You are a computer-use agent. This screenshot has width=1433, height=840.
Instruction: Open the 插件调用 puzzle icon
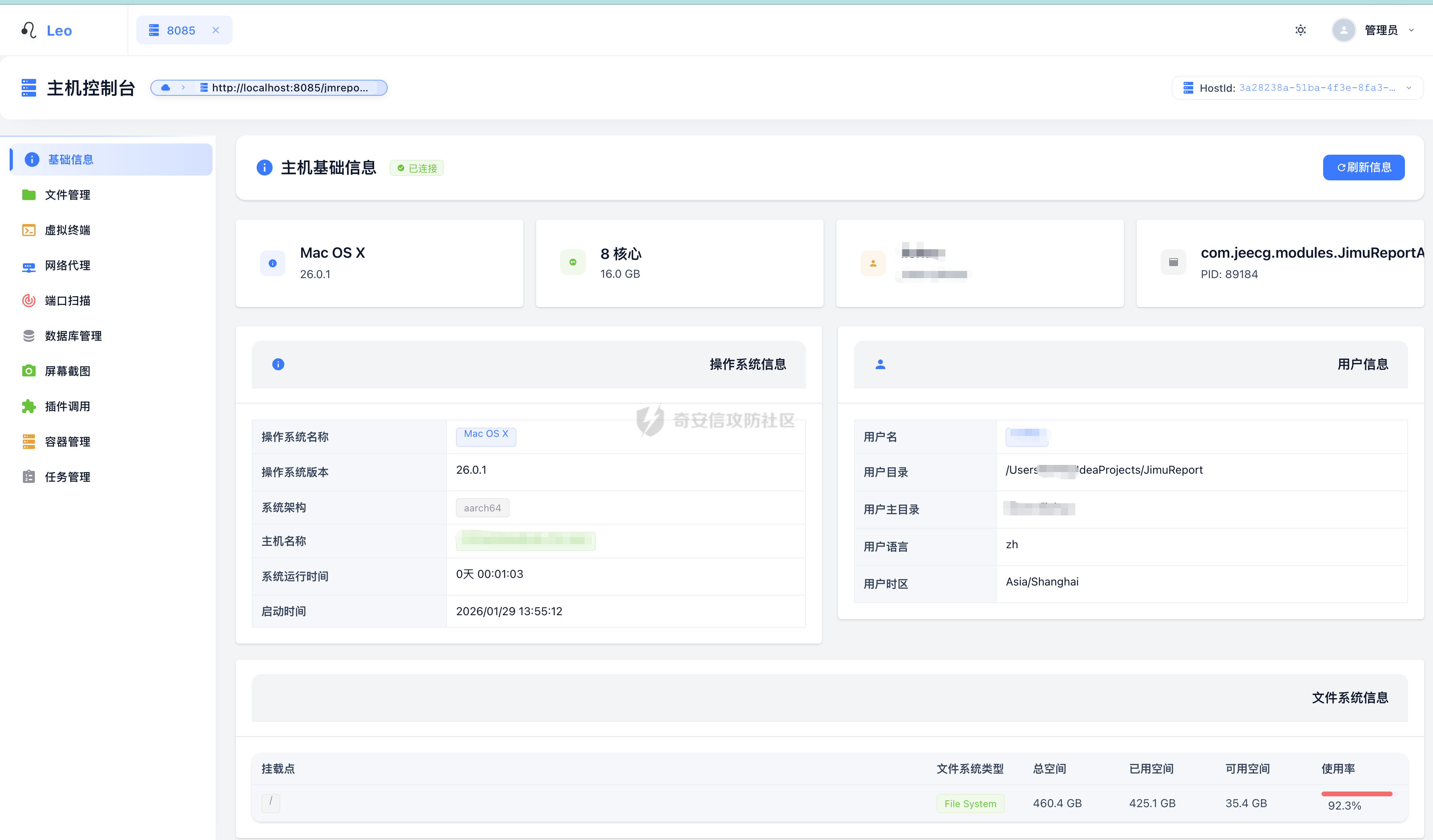[28, 406]
